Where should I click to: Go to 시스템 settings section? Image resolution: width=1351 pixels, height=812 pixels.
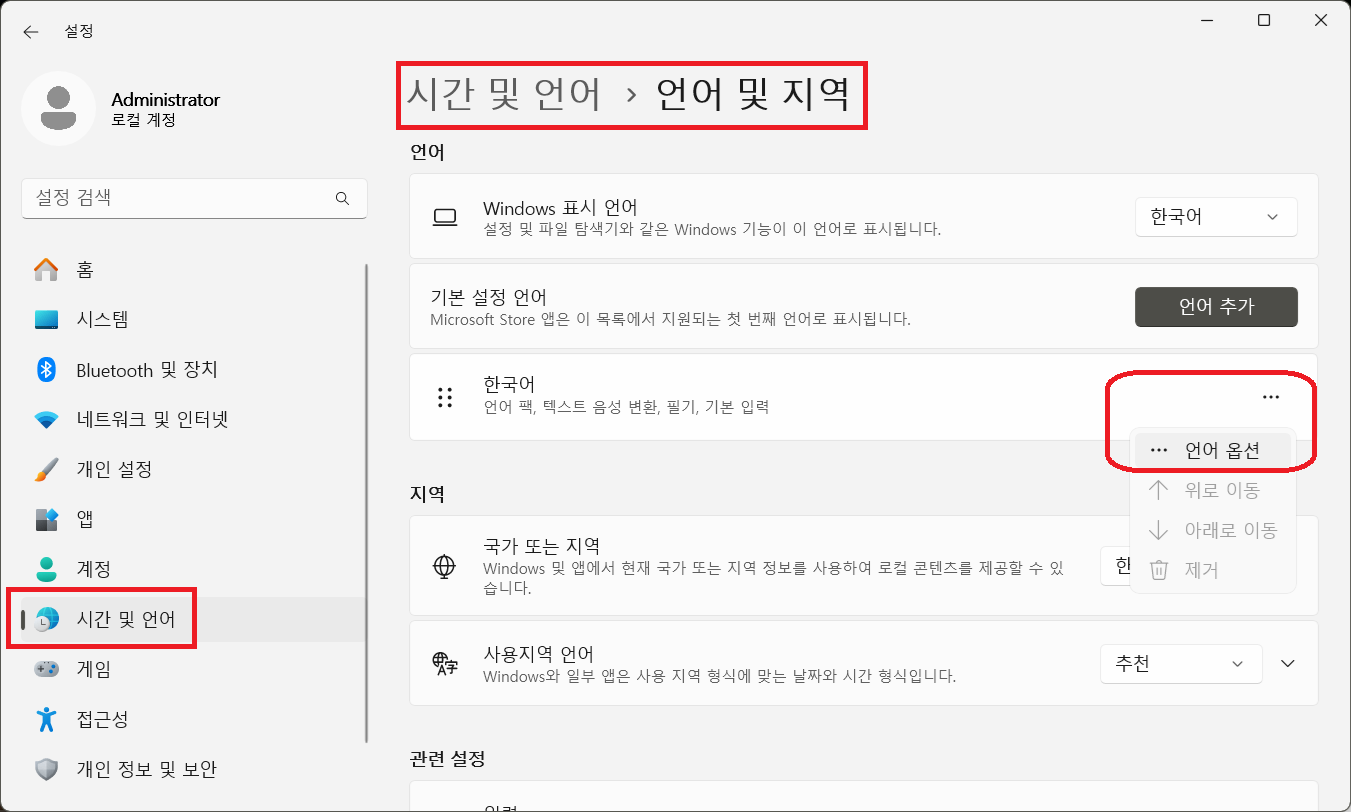point(102,320)
